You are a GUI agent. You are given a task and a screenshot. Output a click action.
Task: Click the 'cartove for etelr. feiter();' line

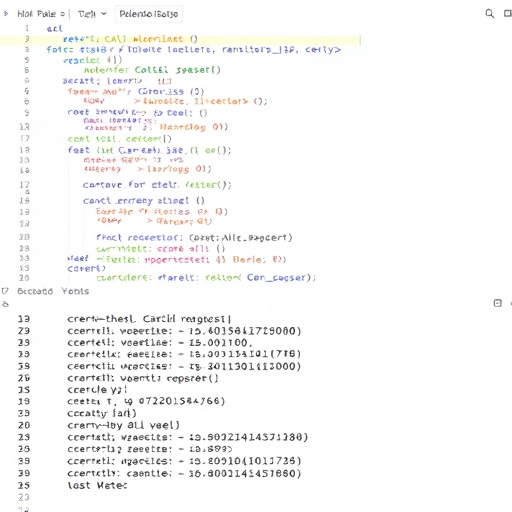point(157,185)
